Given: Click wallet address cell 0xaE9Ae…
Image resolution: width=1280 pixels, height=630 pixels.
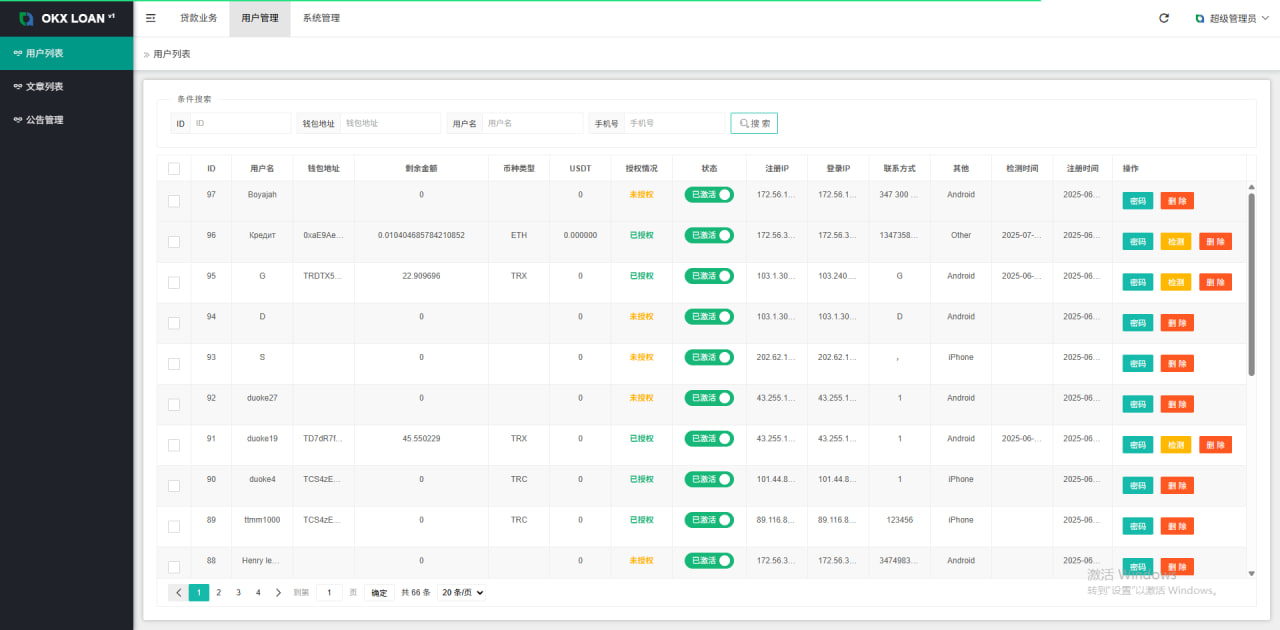Looking at the screenshot, I should click(324, 235).
